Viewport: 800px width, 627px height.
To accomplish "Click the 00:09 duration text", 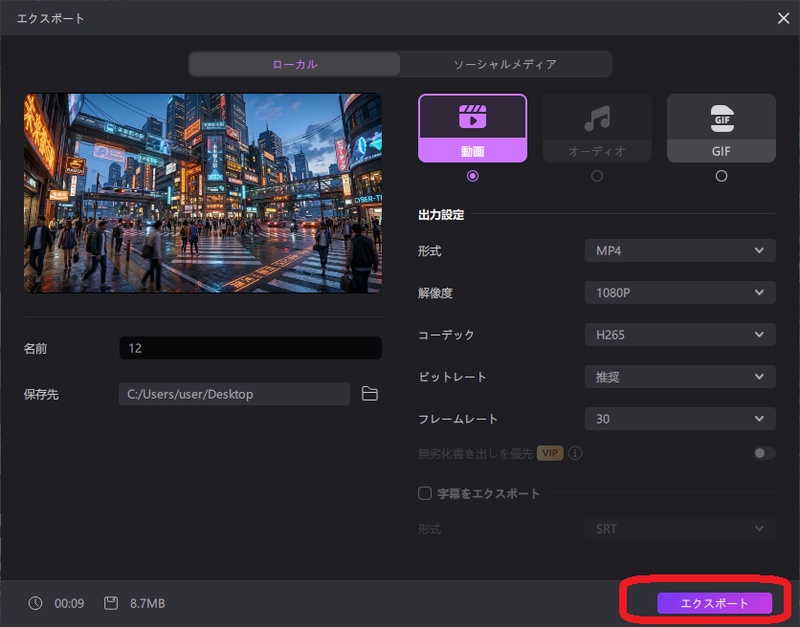I will (x=69, y=604).
